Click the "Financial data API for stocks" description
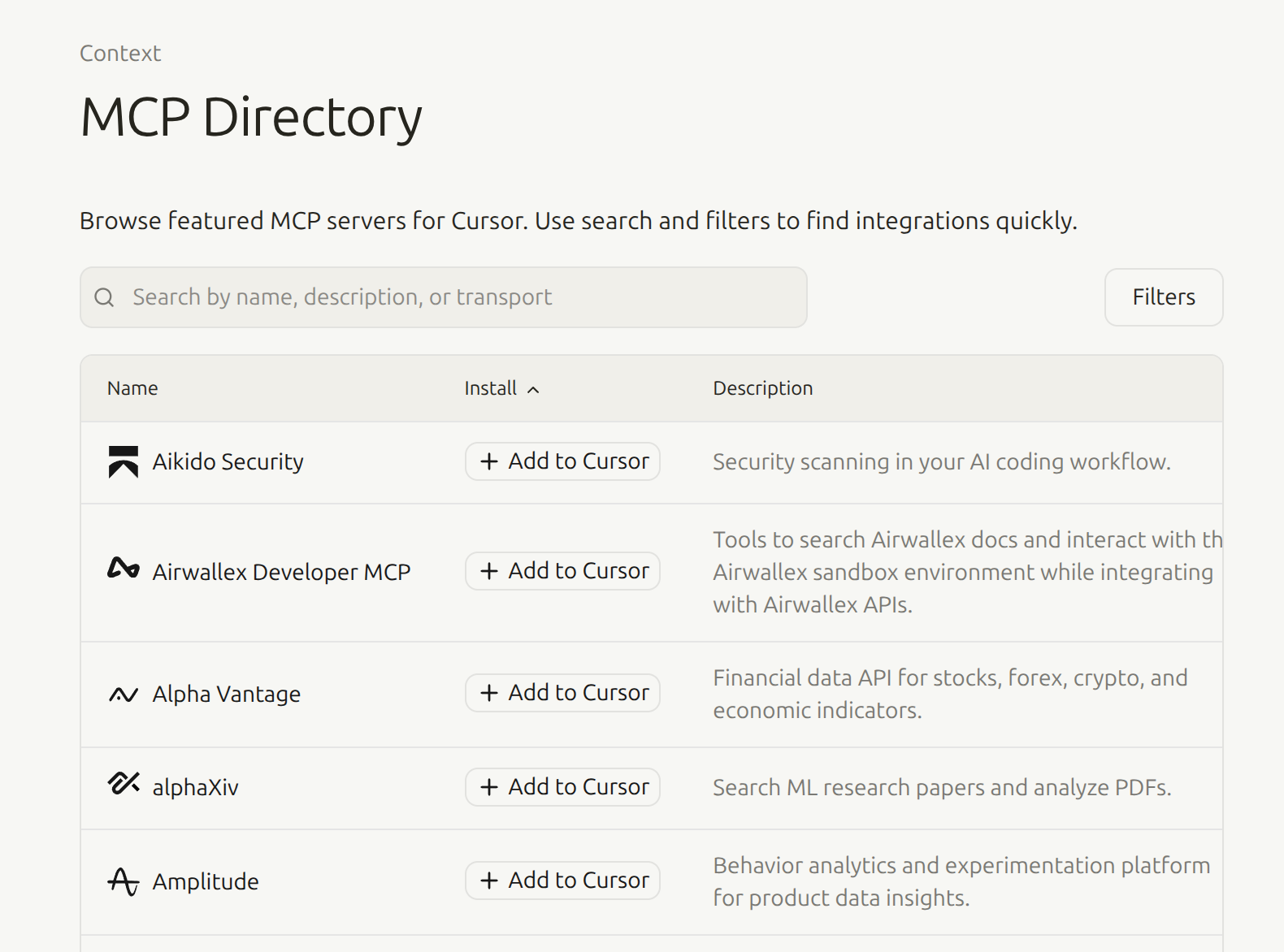The image size is (1284, 952). point(951,694)
